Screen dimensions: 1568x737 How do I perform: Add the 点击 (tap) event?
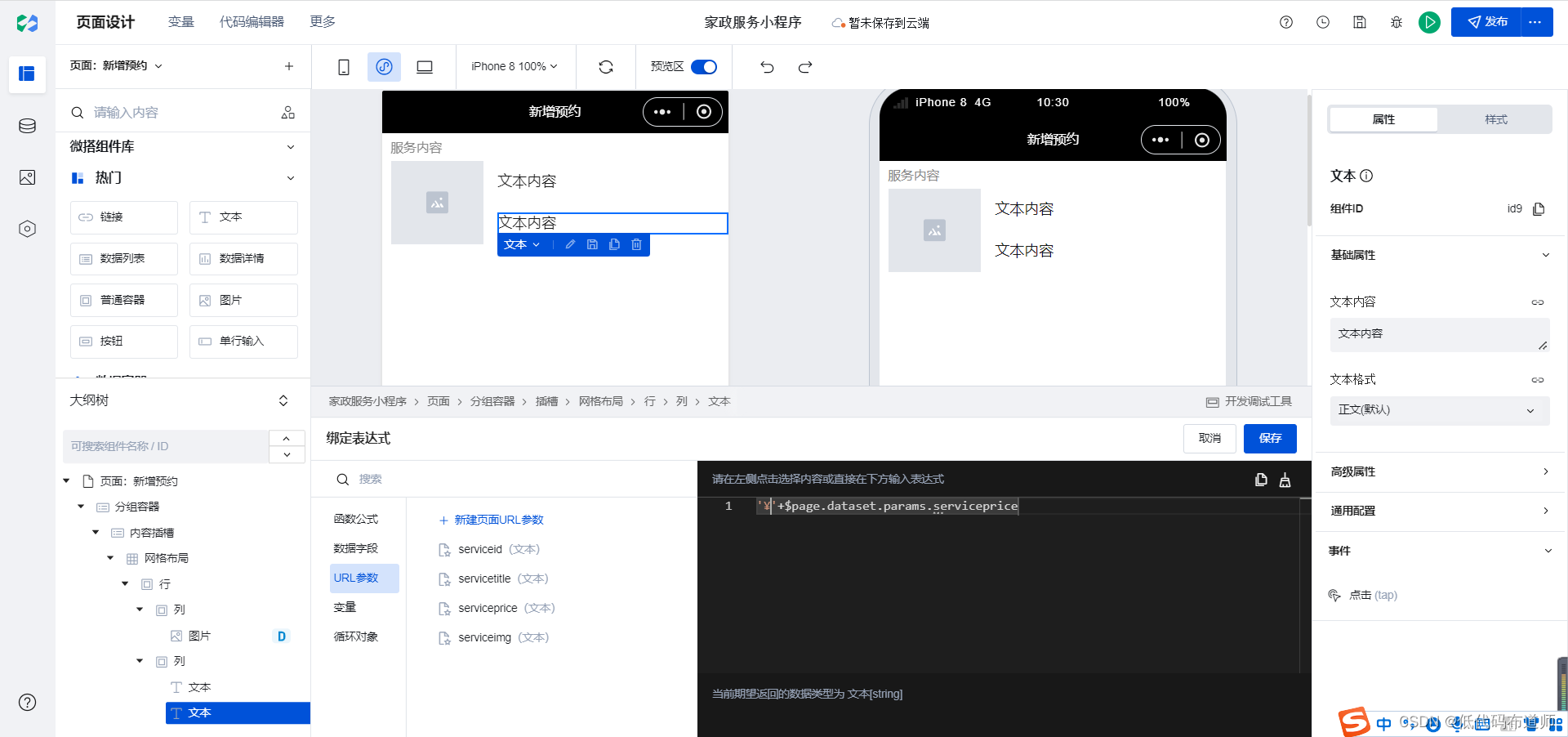[x=1363, y=595]
